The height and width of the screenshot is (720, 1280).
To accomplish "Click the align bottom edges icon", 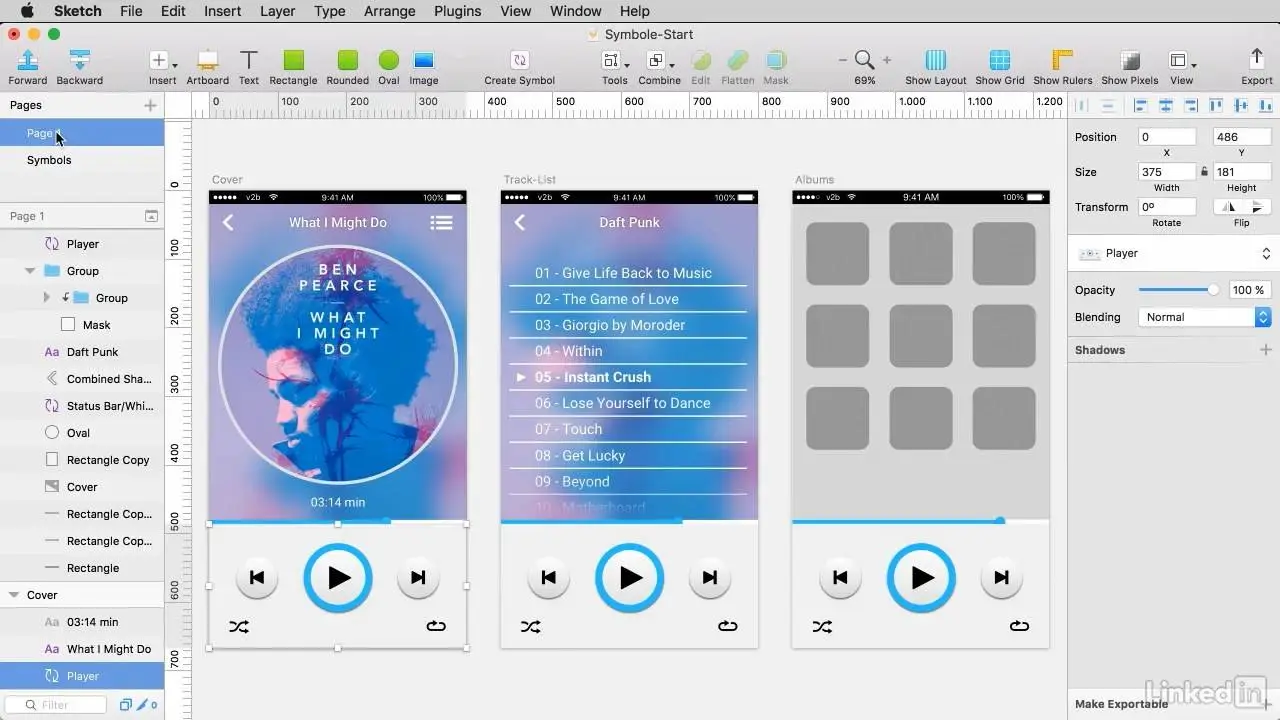I will 1266,105.
